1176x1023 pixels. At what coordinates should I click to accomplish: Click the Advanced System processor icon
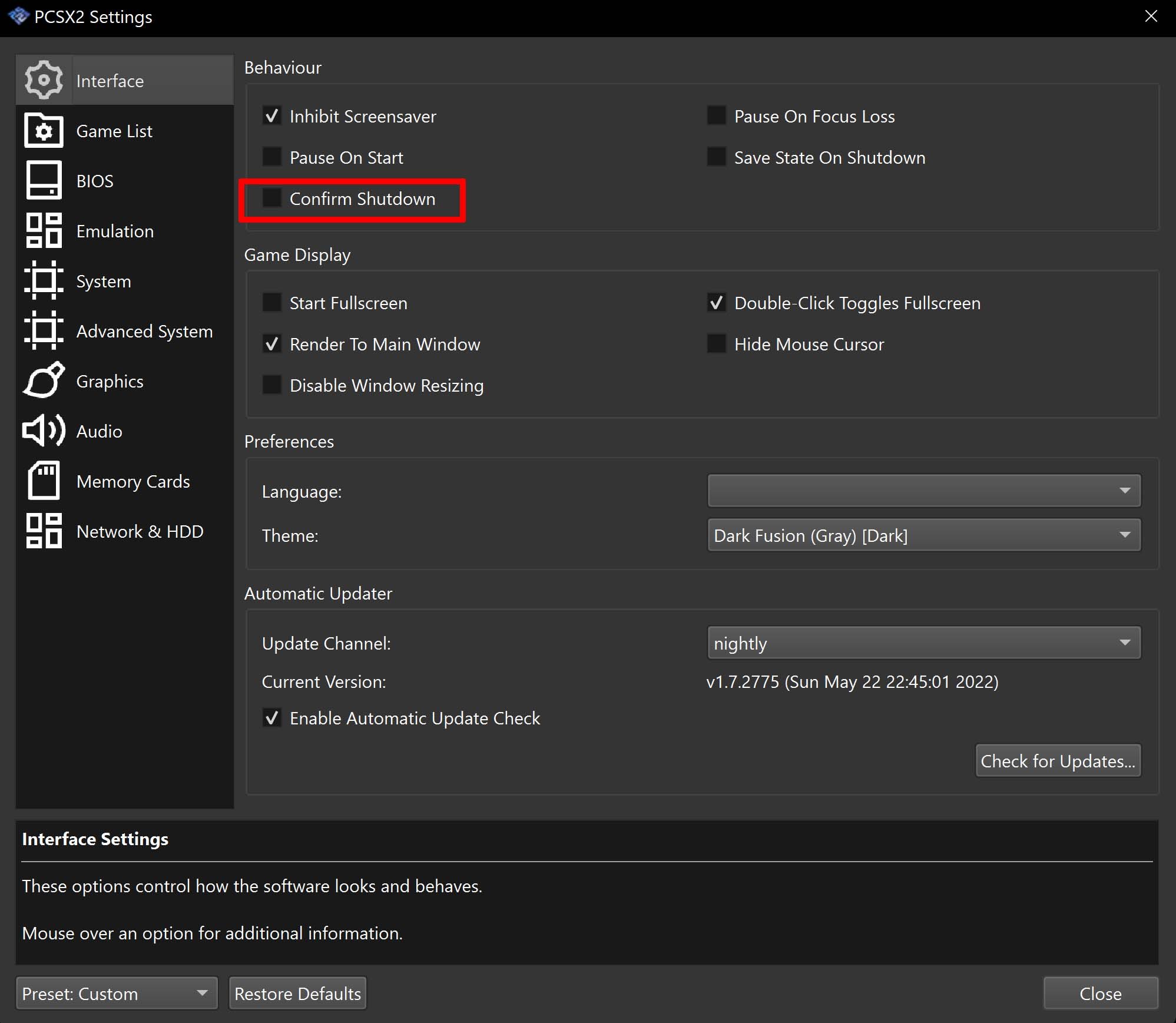(x=44, y=330)
